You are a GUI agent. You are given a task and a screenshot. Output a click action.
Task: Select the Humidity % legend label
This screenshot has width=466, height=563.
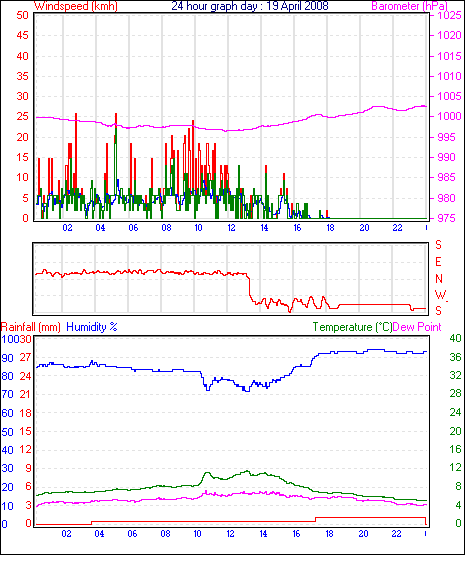tap(92, 327)
